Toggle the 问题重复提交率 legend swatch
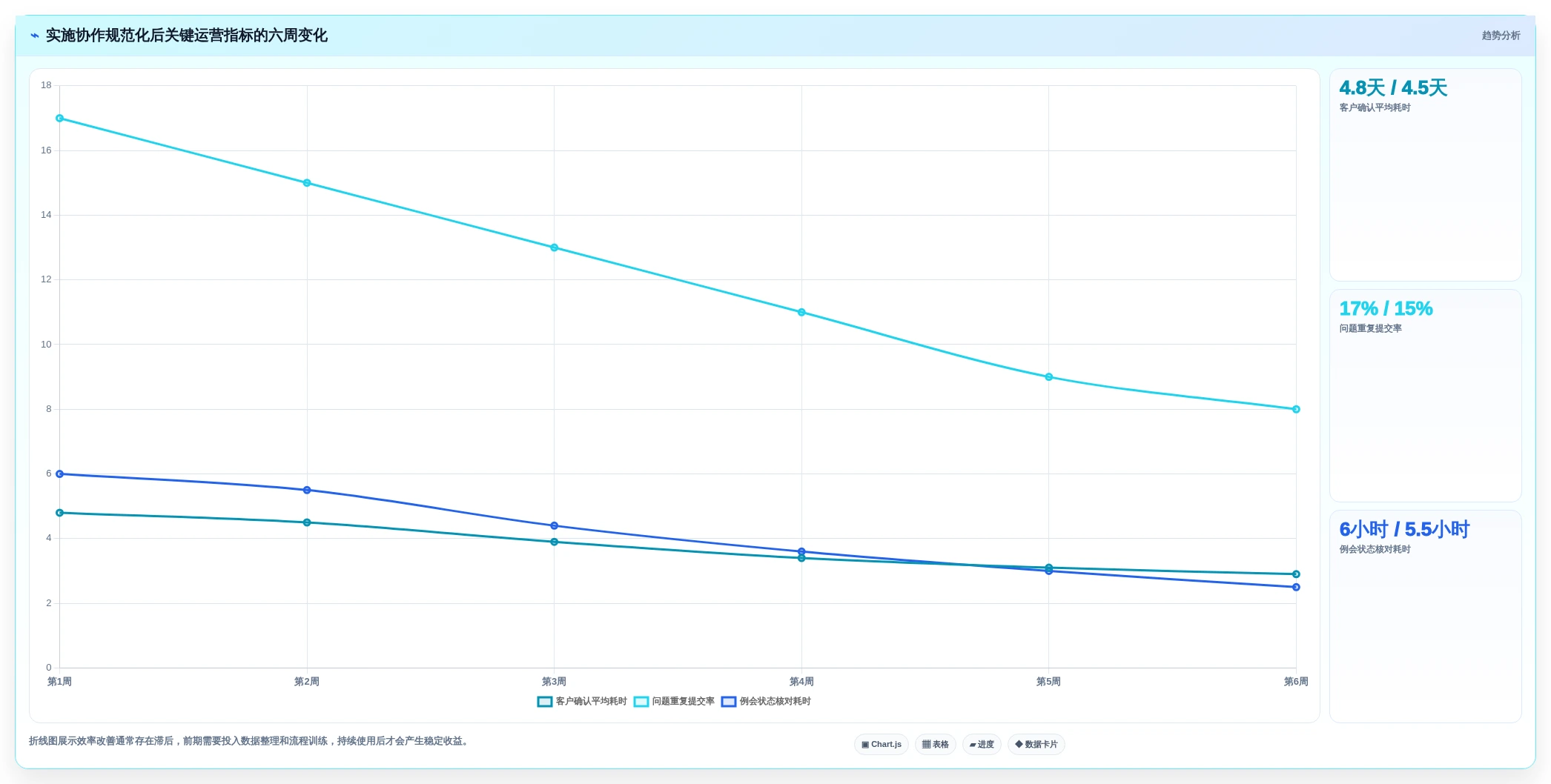 pyautogui.click(x=641, y=702)
